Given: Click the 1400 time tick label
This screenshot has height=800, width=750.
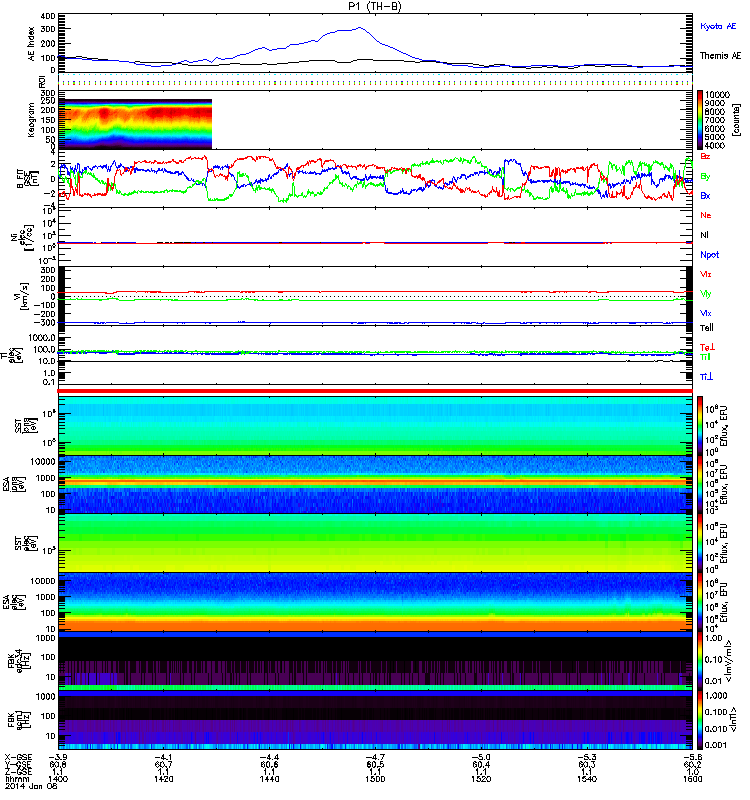Looking at the screenshot, I should tap(58, 779).
